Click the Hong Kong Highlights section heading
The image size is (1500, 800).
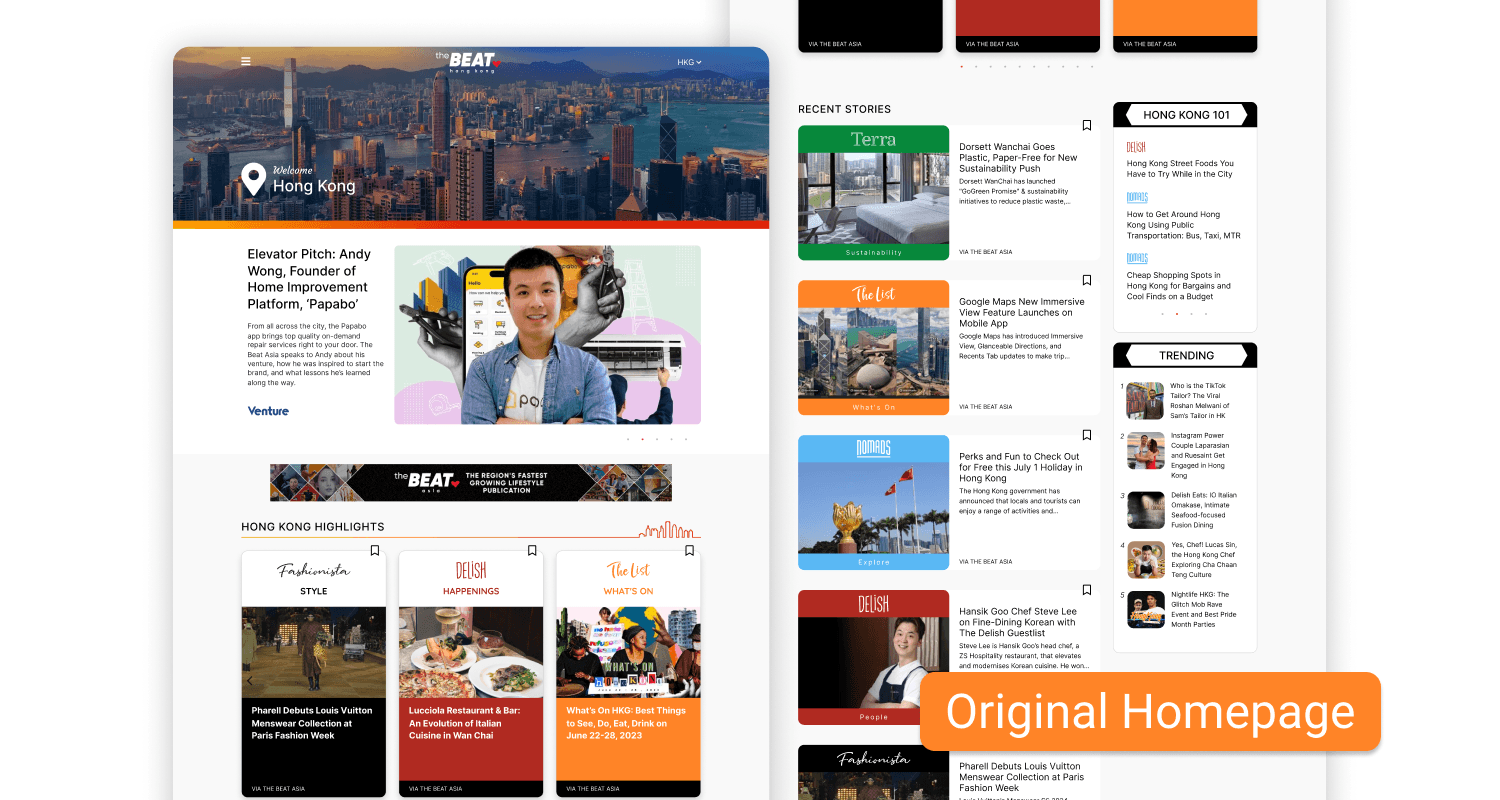click(313, 527)
